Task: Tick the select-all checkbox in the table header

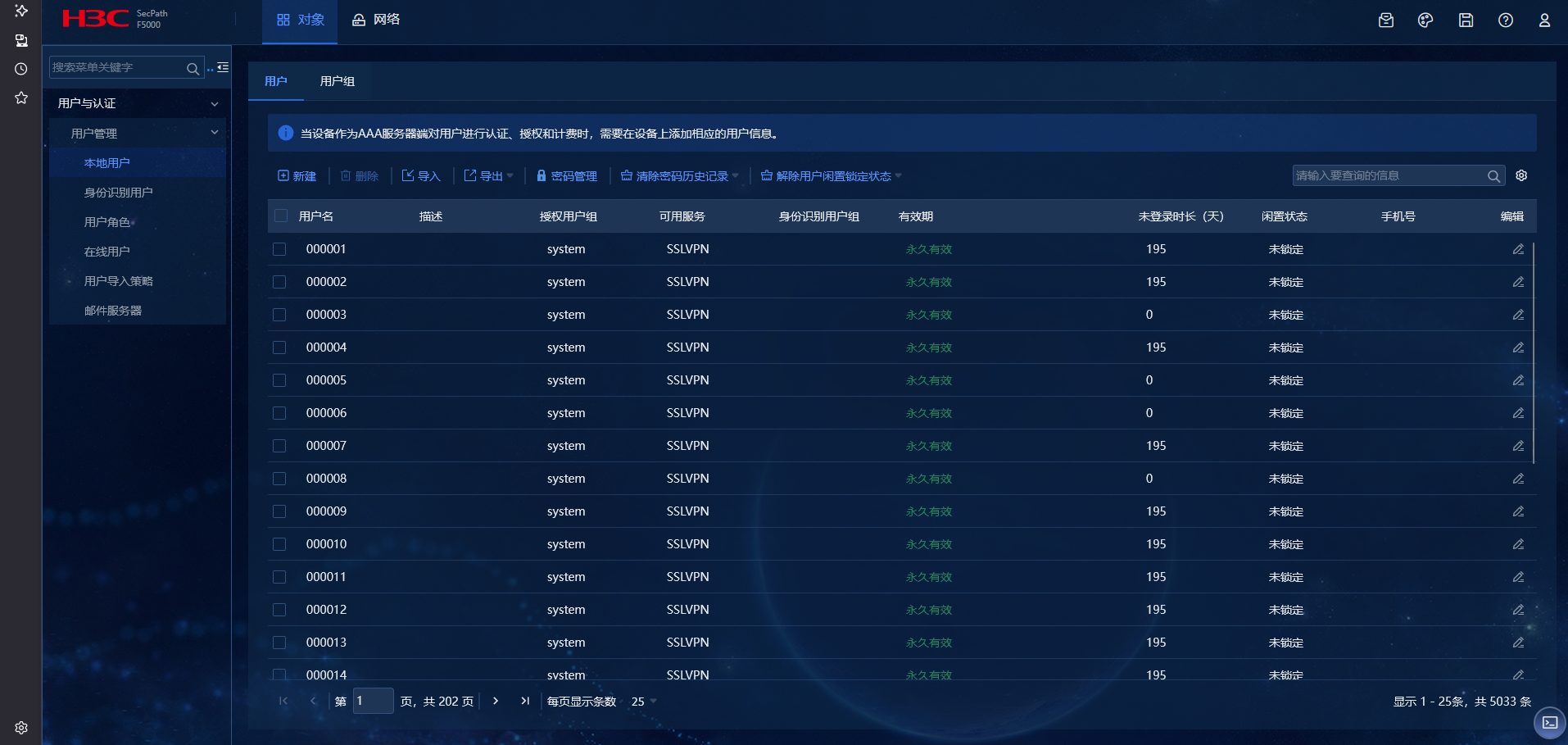Action: tap(281, 216)
